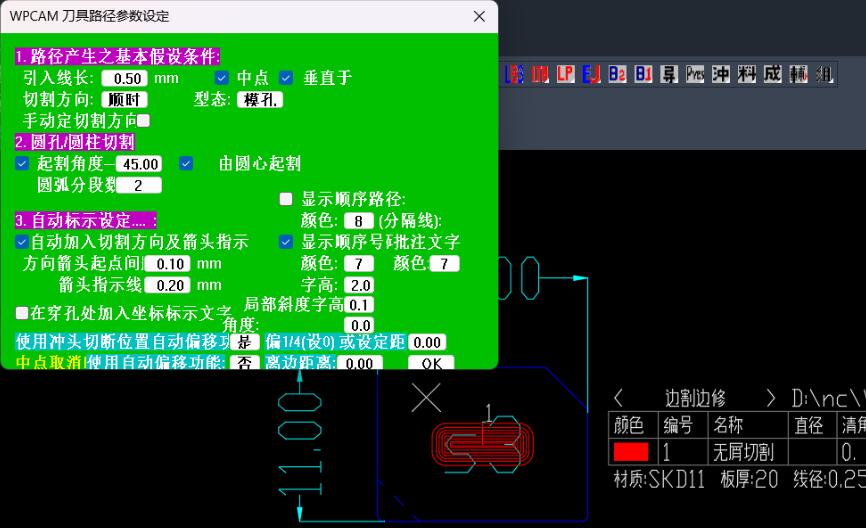
Task: Select the red toolpath shape on canvas
Action: (x=482, y=444)
